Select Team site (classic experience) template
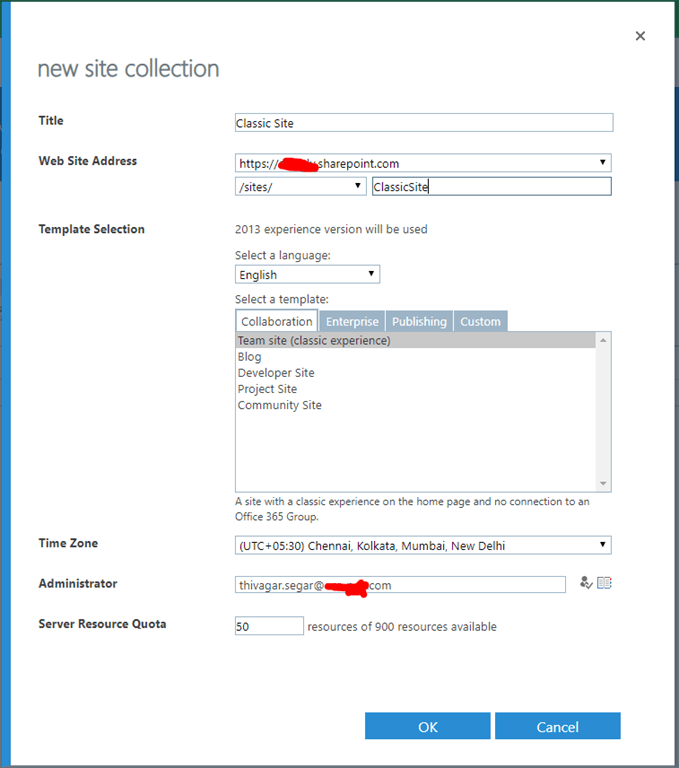 pos(415,340)
